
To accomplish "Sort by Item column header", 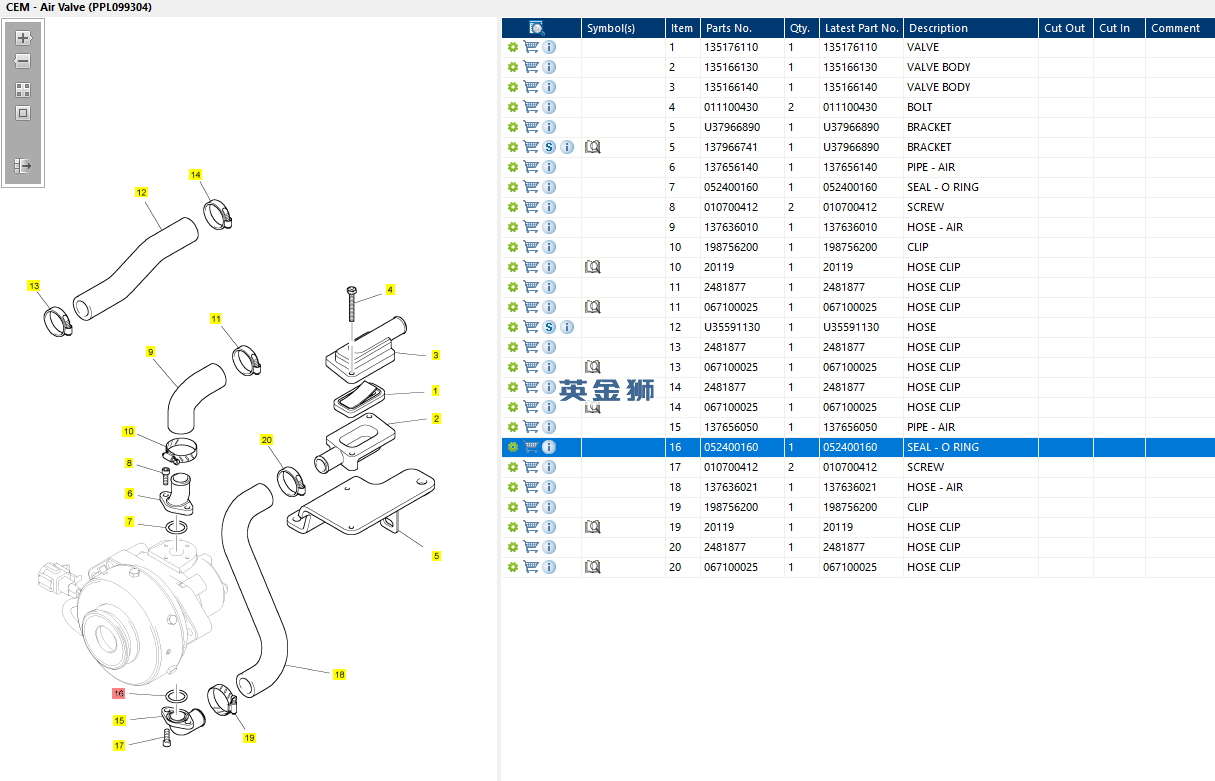I will [x=682, y=28].
